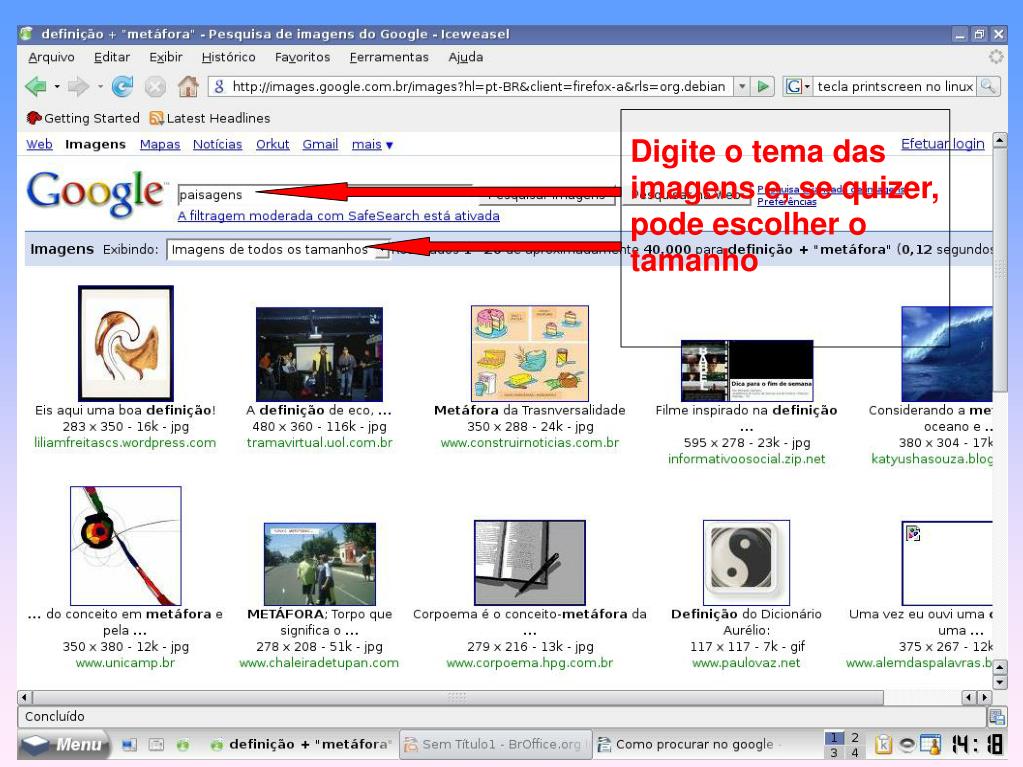Image resolution: width=1023 pixels, height=767 pixels.
Task: Open the back history dropdown arrow
Action: click(x=57, y=86)
